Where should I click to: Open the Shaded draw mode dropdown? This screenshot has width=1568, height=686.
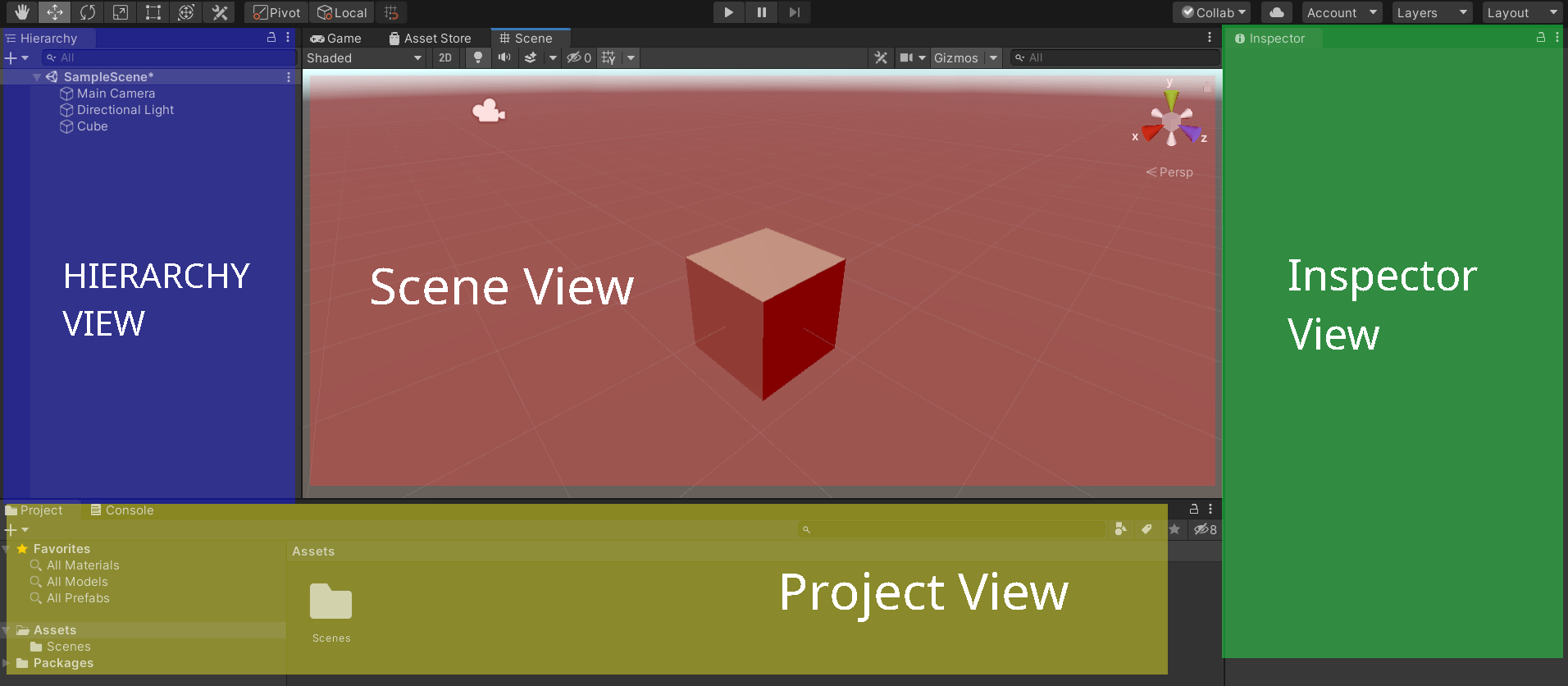pos(364,57)
